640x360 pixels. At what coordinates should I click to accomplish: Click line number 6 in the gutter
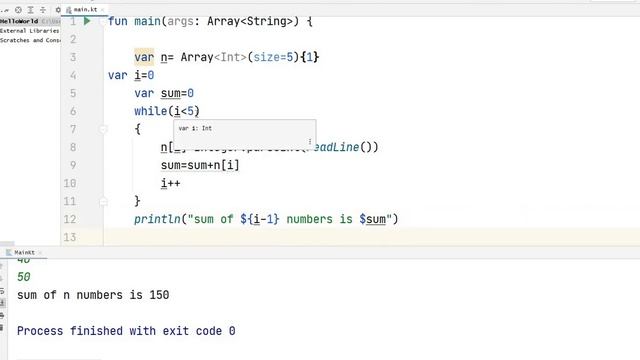point(73,111)
